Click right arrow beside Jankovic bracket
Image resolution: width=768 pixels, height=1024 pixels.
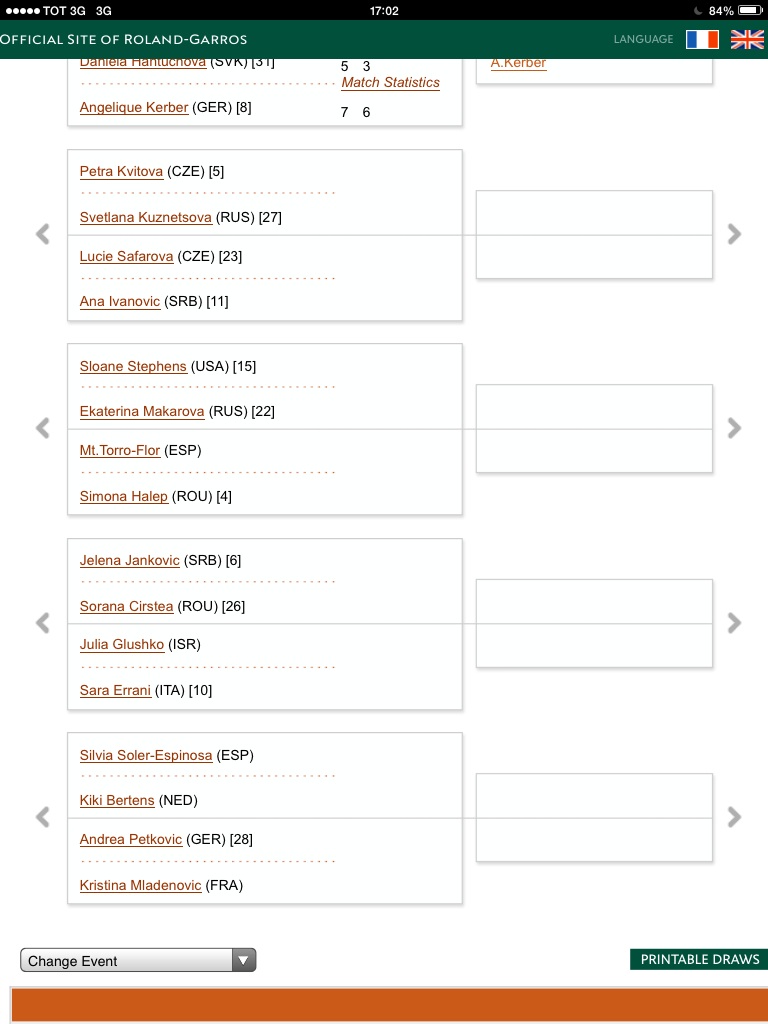(x=735, y=623)
